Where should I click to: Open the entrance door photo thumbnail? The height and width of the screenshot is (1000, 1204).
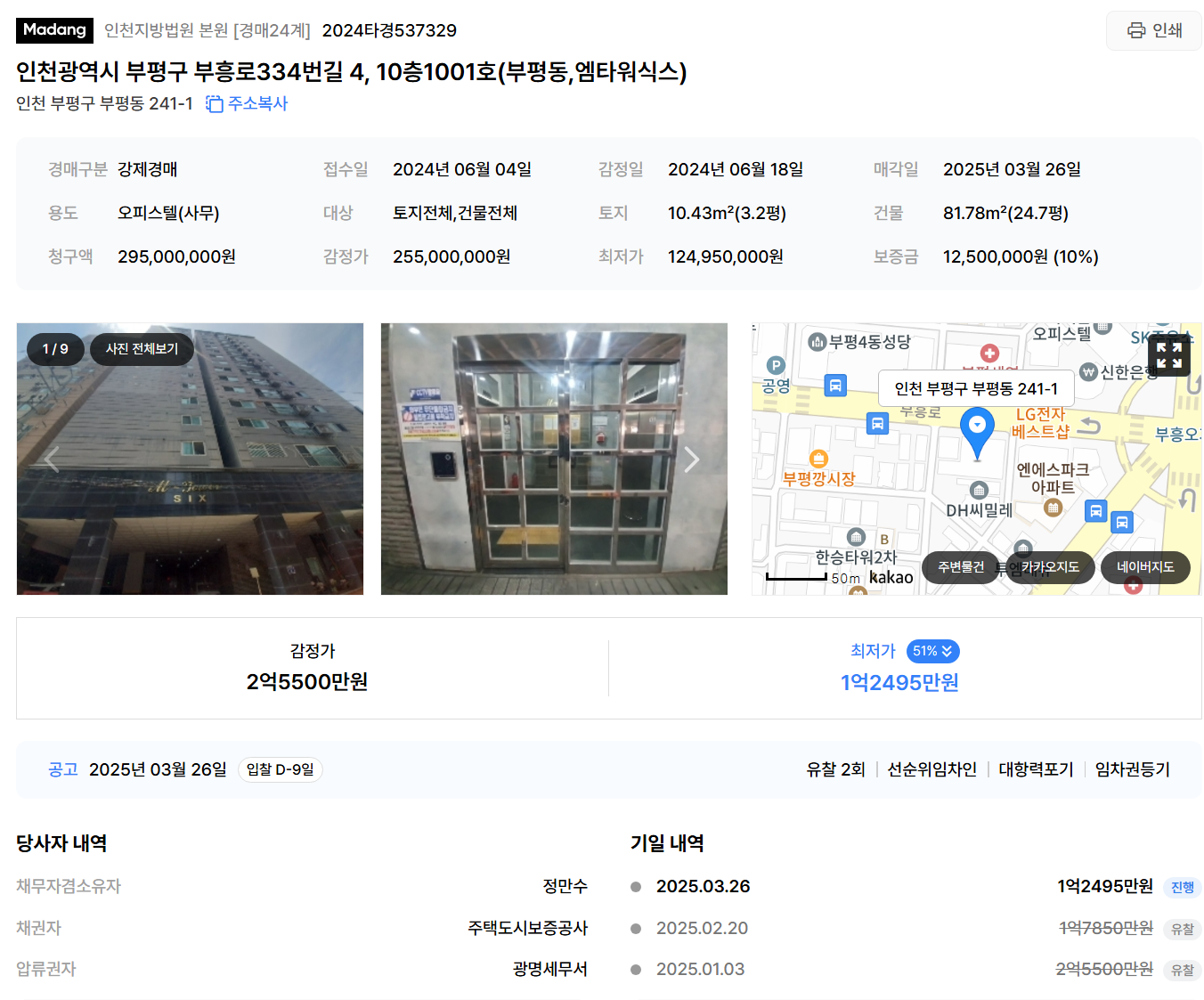tap(554, 459)
